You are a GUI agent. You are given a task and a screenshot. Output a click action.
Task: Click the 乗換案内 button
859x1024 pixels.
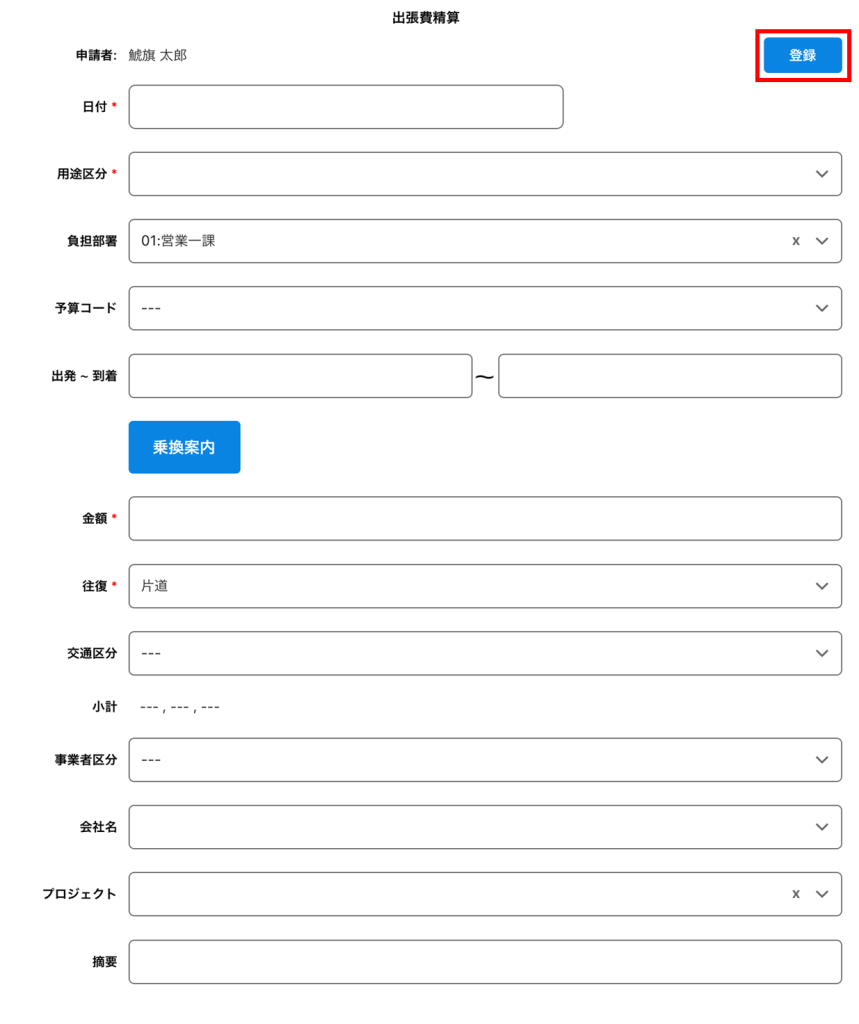[184, 447]
